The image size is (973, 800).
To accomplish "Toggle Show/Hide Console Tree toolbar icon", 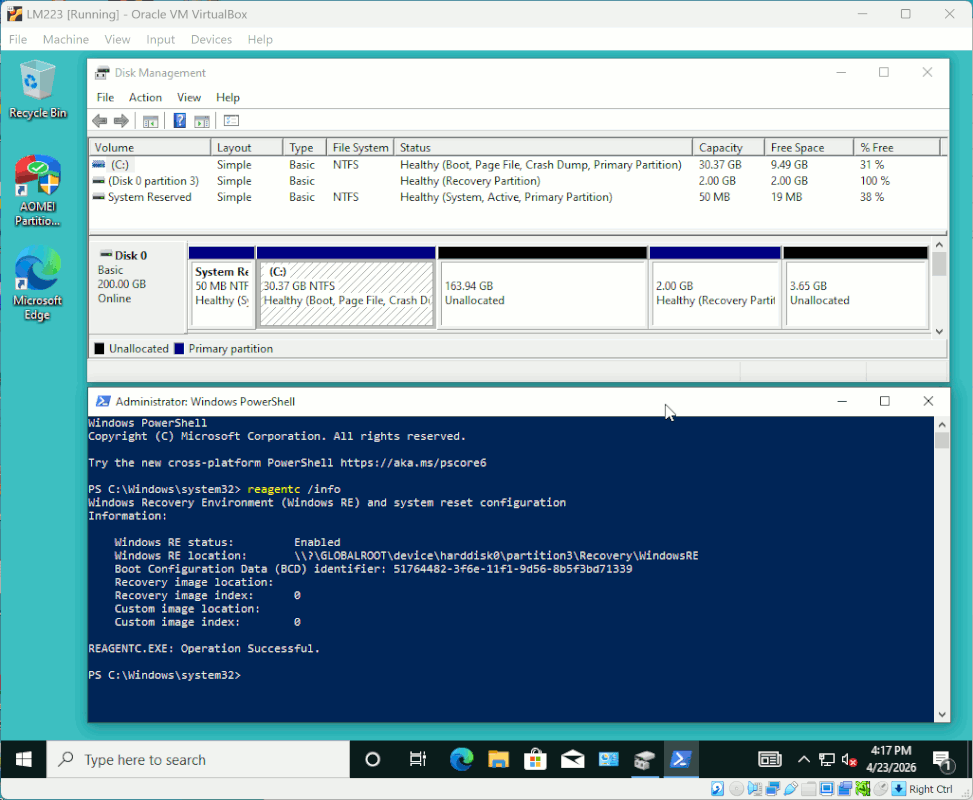I will (x=150, y=121).
